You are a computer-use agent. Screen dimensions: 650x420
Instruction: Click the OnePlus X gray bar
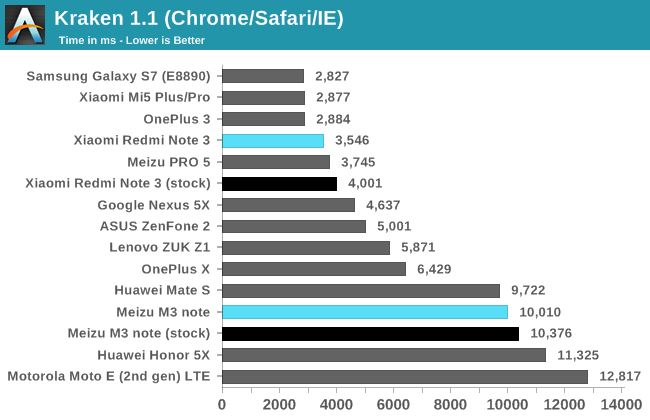[314, 269]
